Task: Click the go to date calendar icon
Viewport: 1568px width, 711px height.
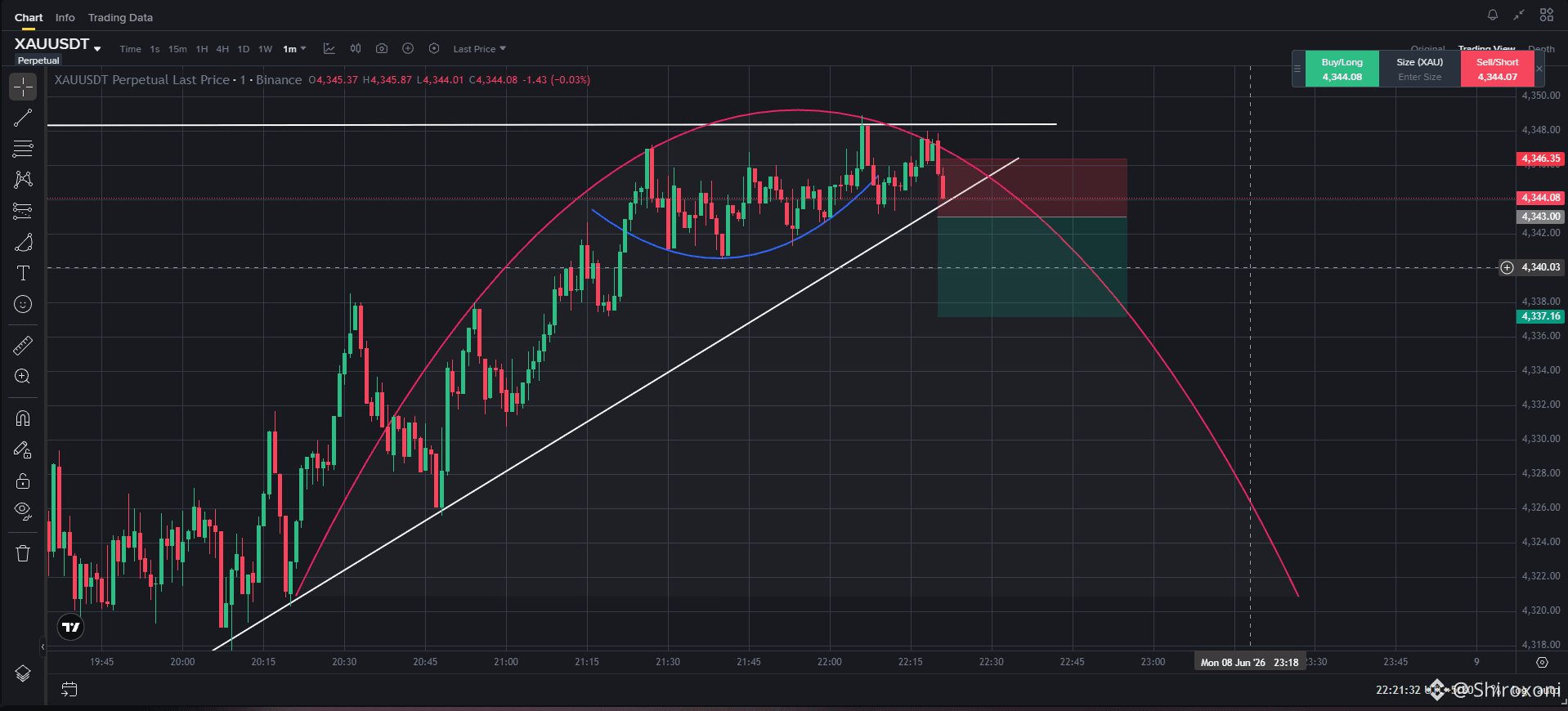Action: 69,690
